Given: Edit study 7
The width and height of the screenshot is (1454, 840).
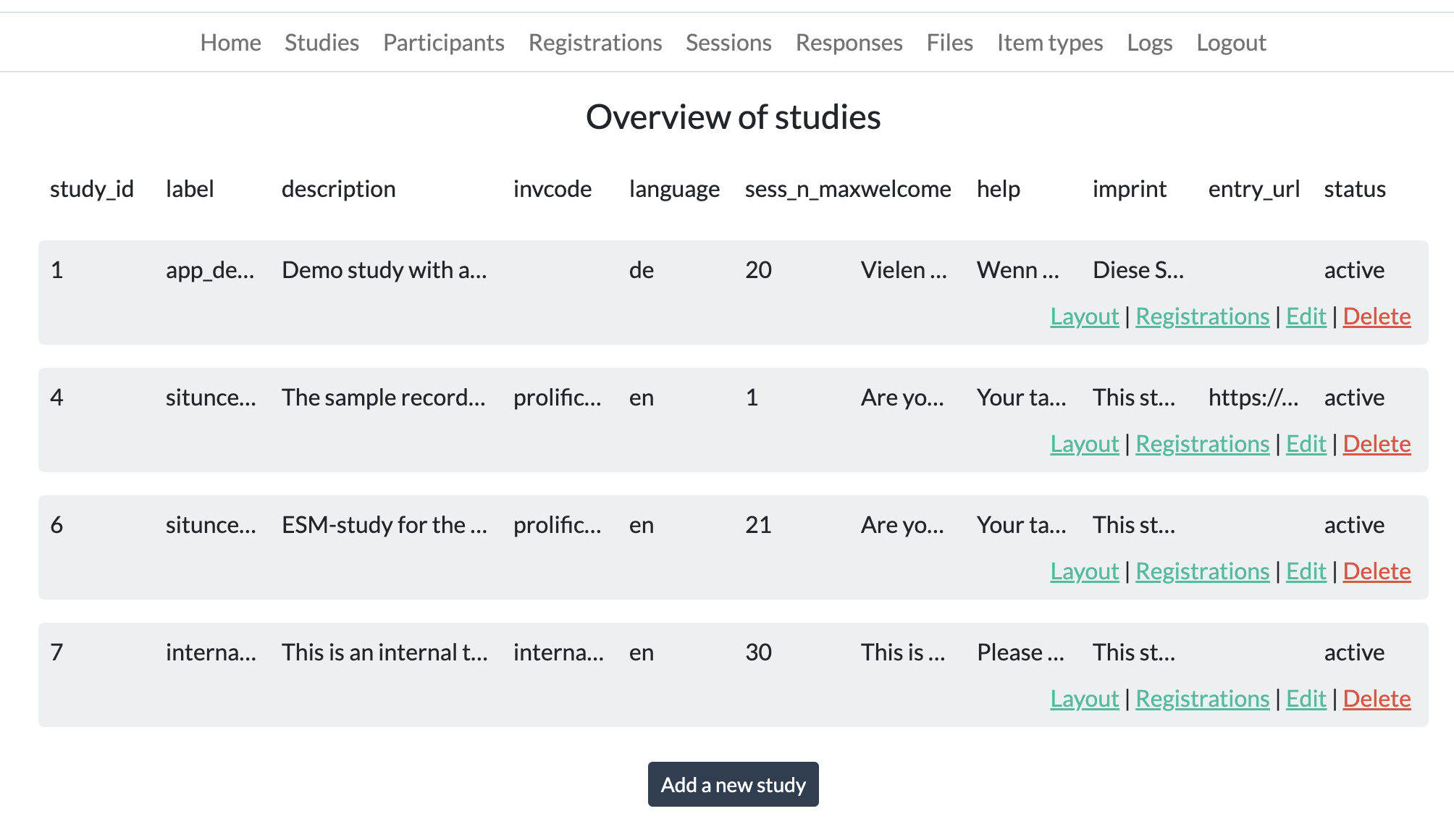Looking at the screenshot, I should [1306, 699].
